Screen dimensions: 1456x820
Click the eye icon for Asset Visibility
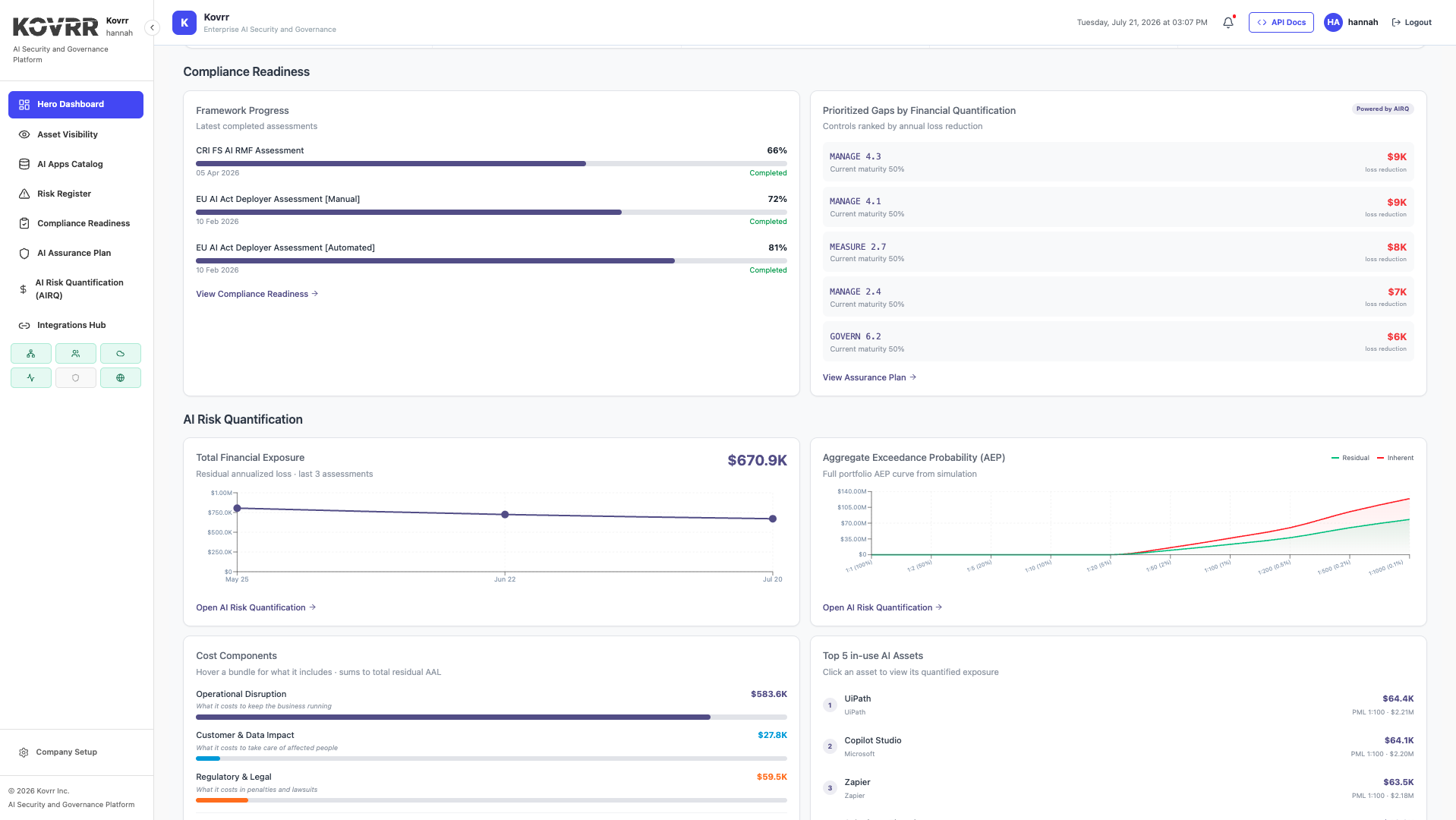coord(24,134)
